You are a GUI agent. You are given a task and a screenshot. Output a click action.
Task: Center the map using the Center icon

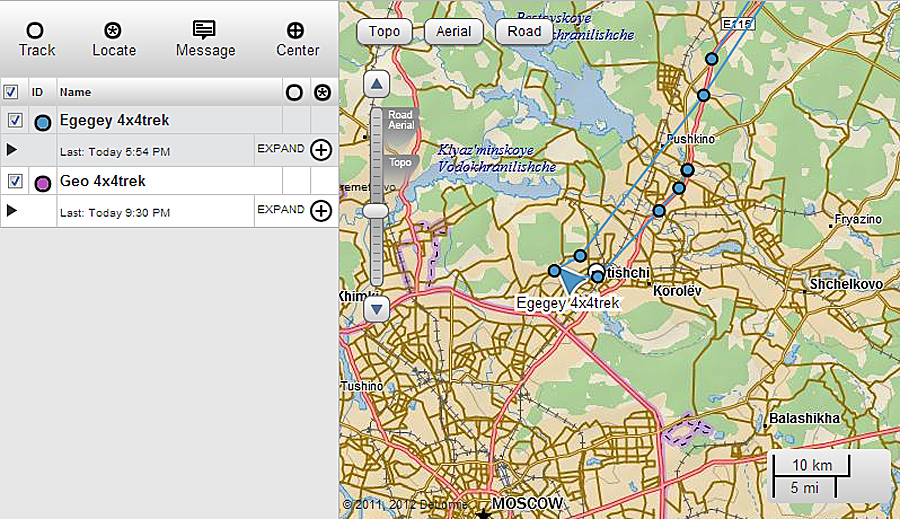click(x=297, y=31)
